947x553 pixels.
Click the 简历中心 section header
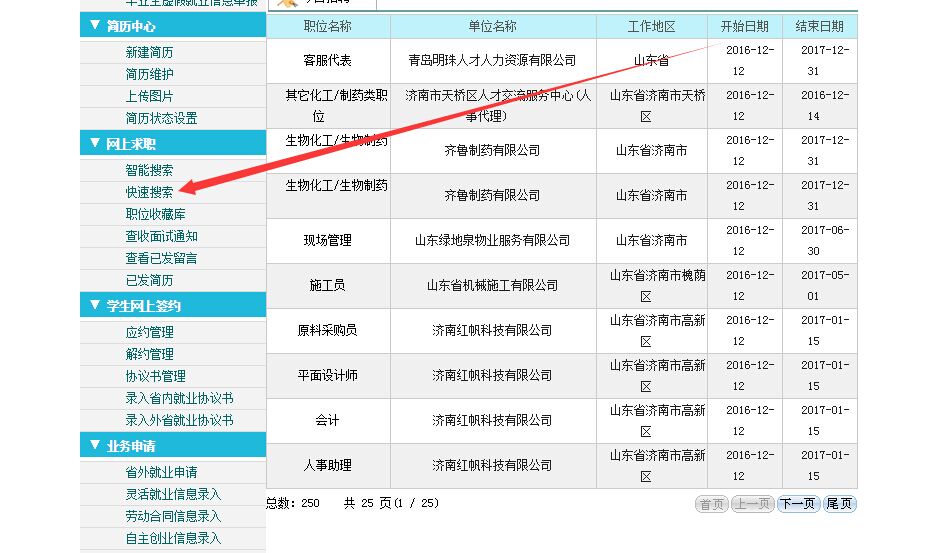coord(173,25)
